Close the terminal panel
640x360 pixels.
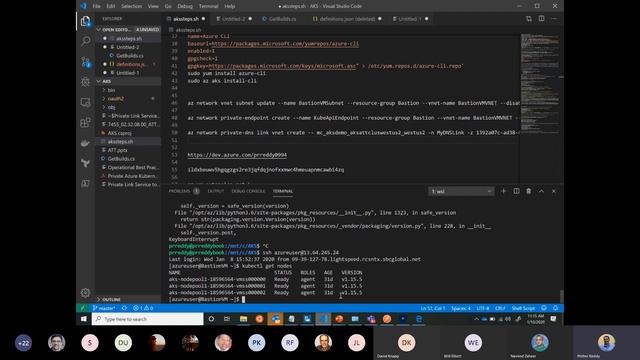(x=554, y=191)
